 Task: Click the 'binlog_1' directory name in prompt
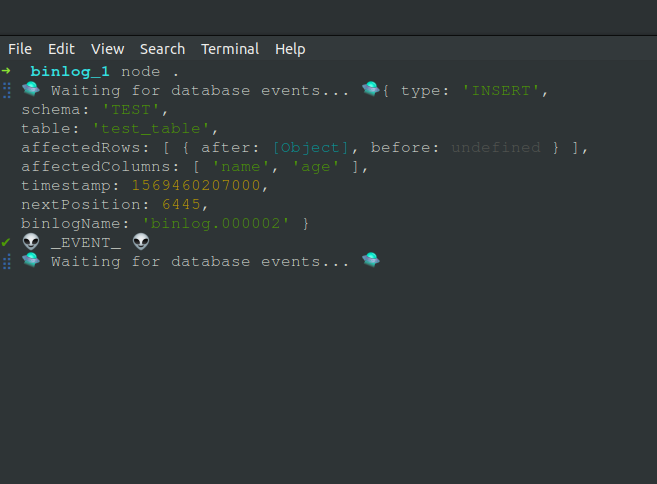click(x=70, y=72)
